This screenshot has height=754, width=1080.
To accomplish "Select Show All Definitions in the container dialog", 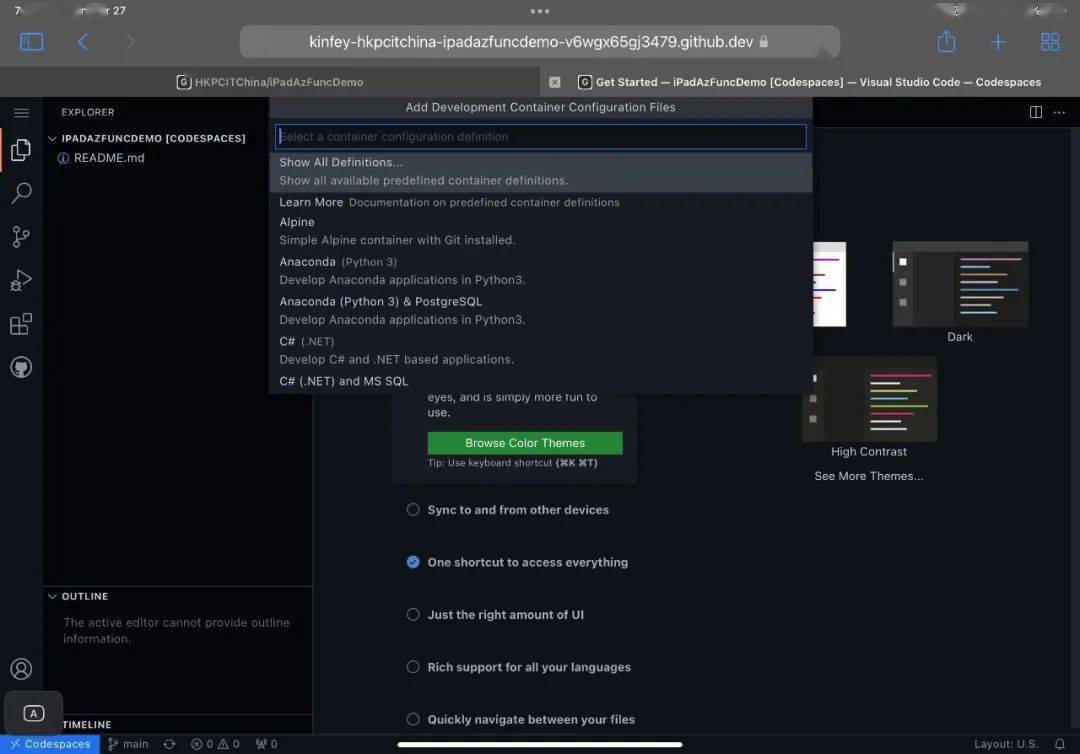I will tap(341, 161).
